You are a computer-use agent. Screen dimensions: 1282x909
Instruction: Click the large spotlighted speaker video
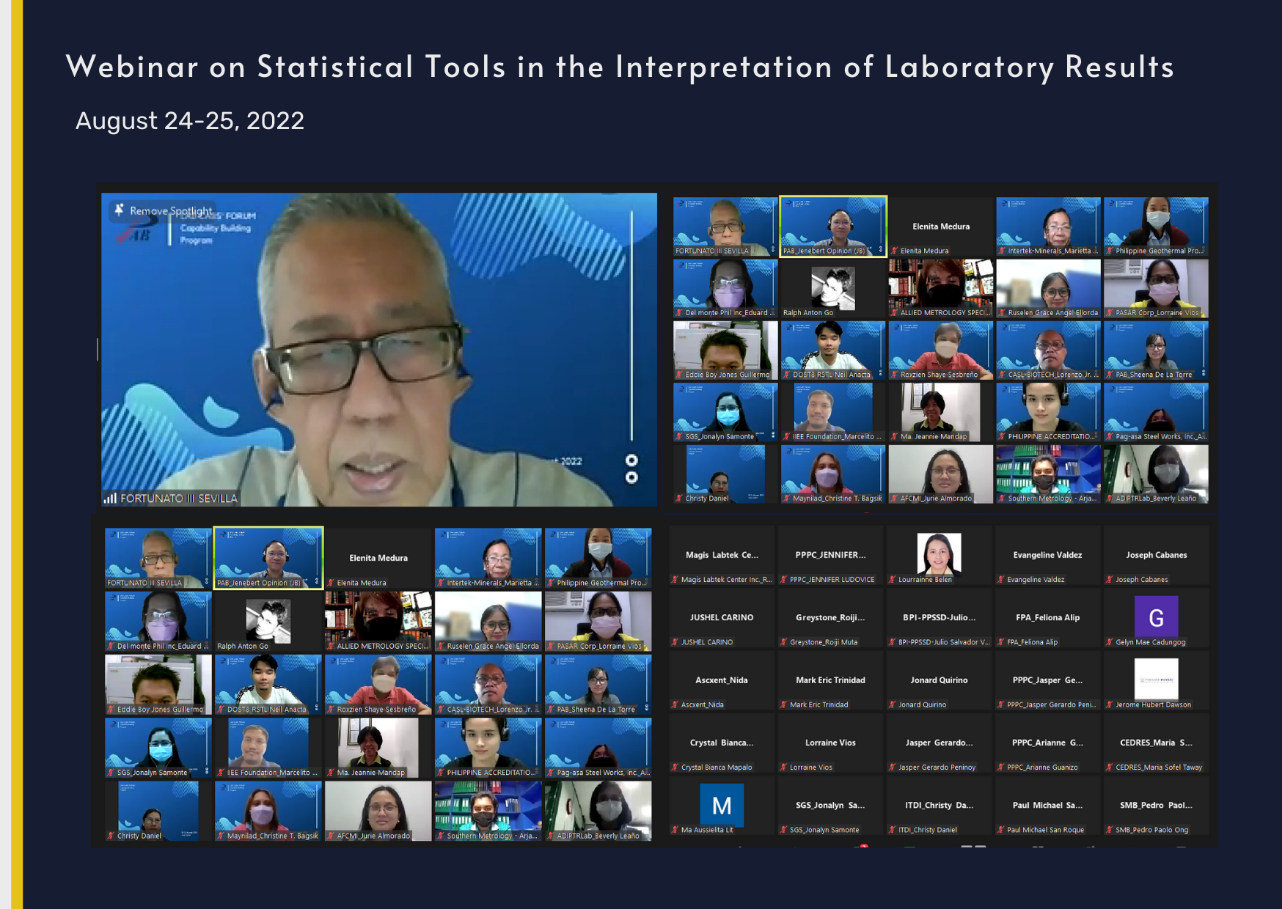(x=380, y=350)
